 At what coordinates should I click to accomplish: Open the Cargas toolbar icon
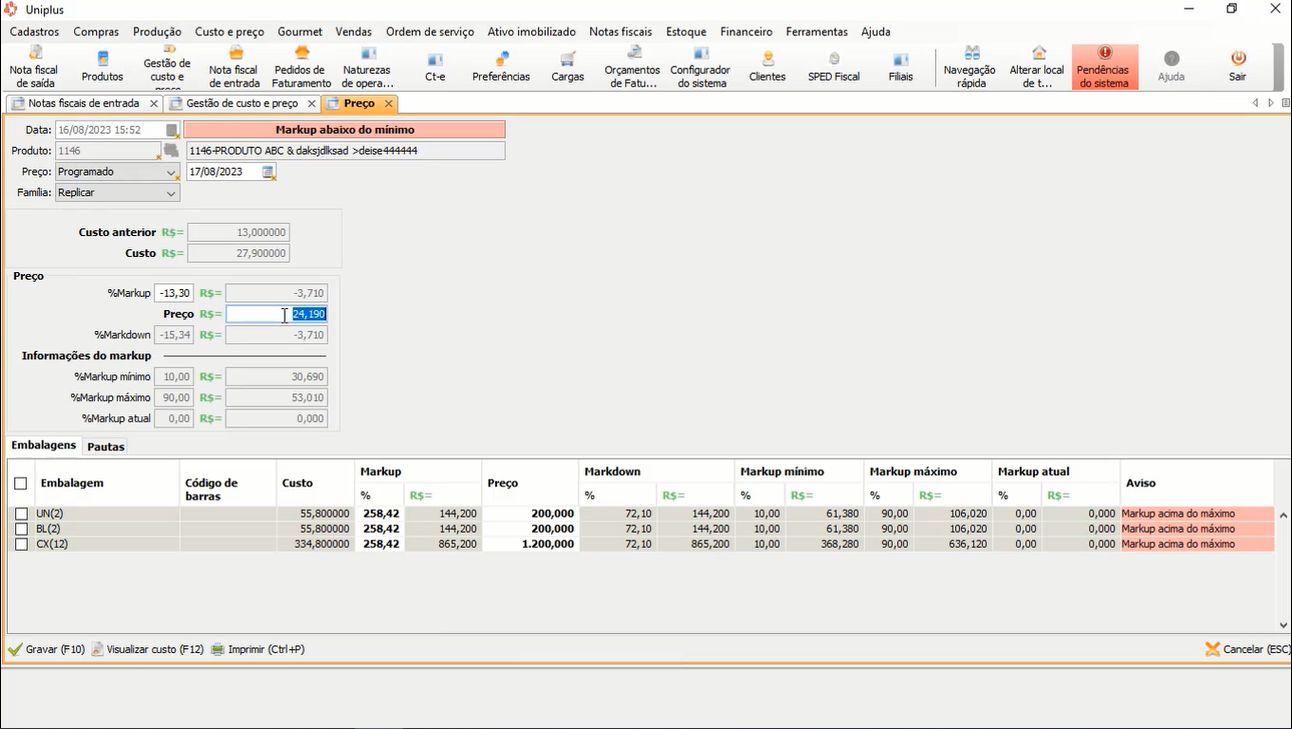tap(567, 67)
